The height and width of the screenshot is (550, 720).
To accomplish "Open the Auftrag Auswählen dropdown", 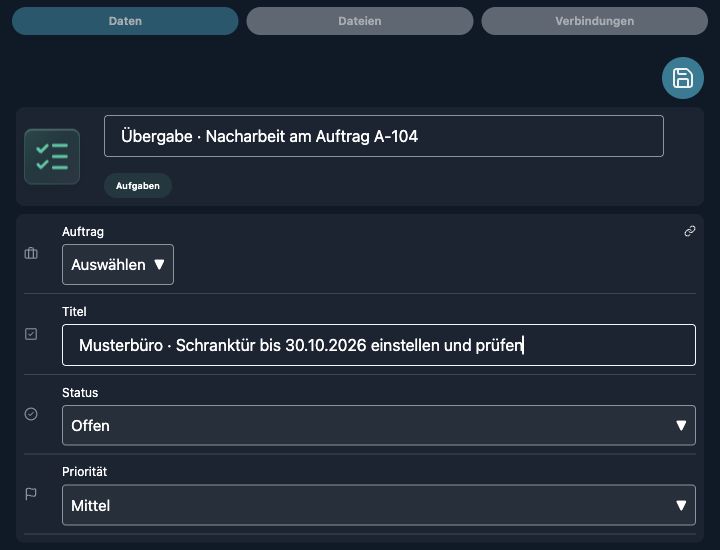I will [x=118, y=264].
